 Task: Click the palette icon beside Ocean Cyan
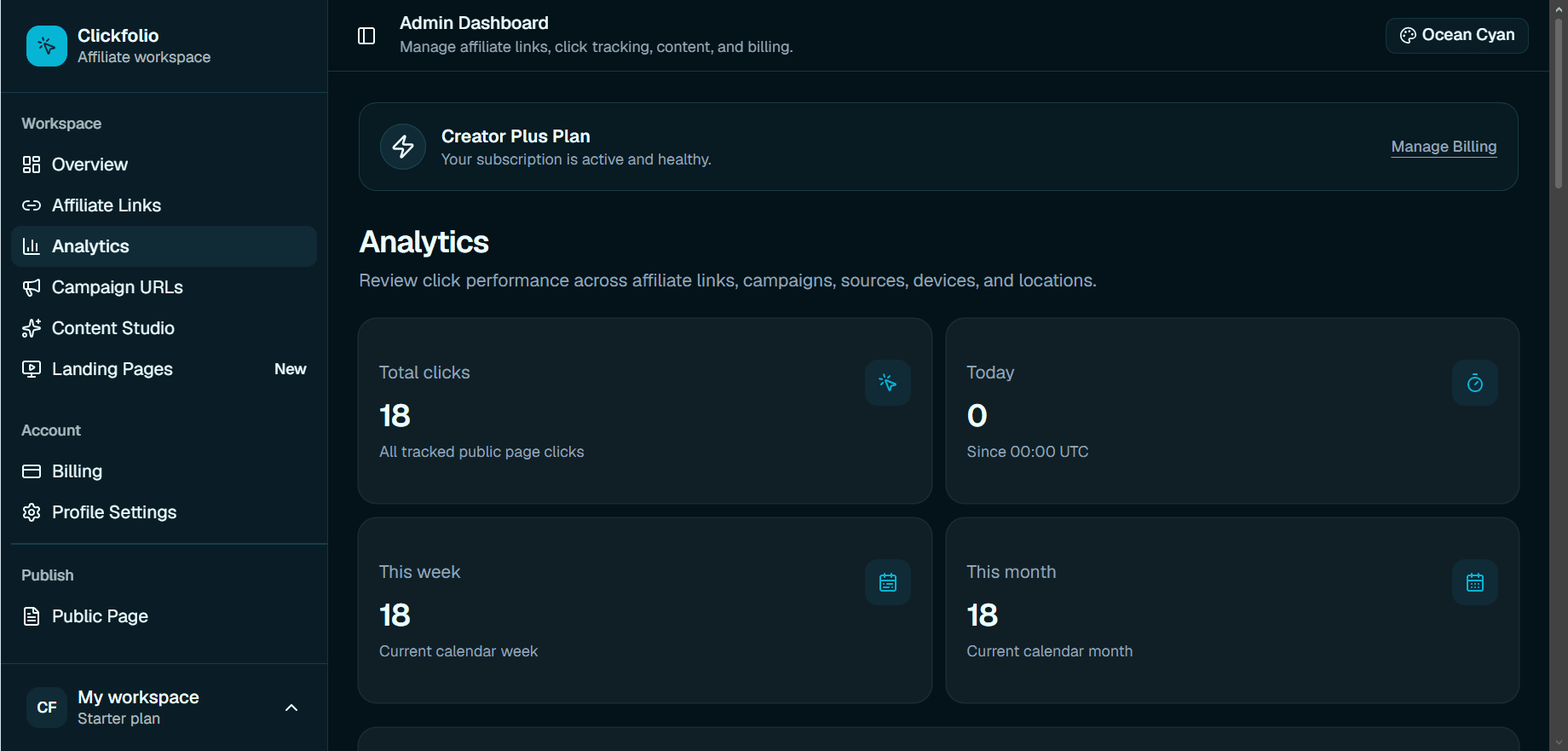pos(1408,36)
